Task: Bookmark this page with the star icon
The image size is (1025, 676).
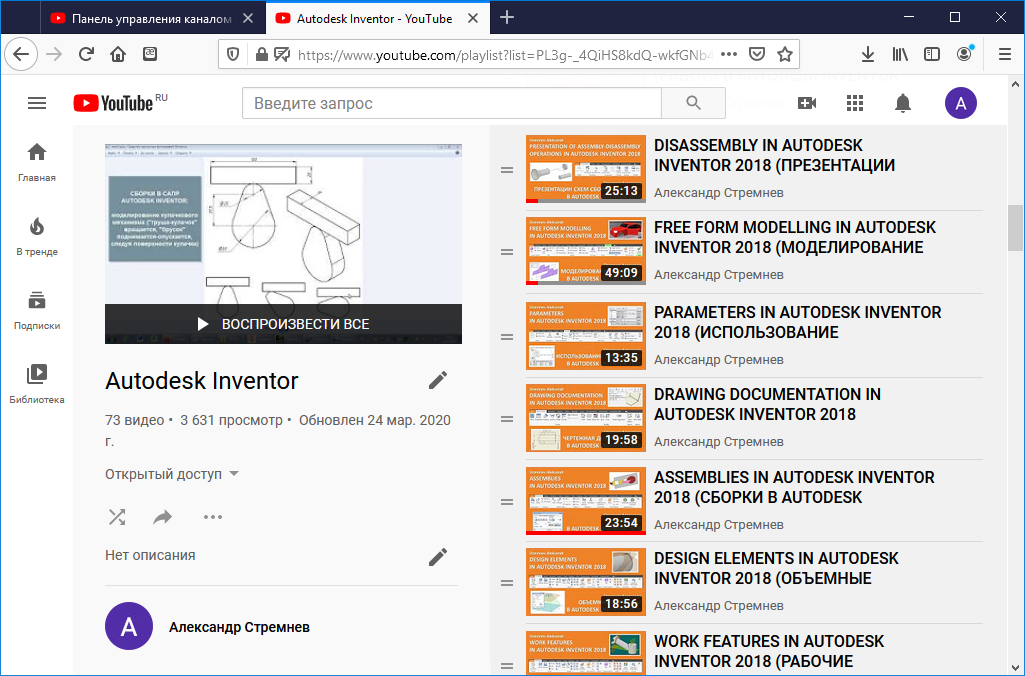Action: pyautogui.click(x=785, y=54)
